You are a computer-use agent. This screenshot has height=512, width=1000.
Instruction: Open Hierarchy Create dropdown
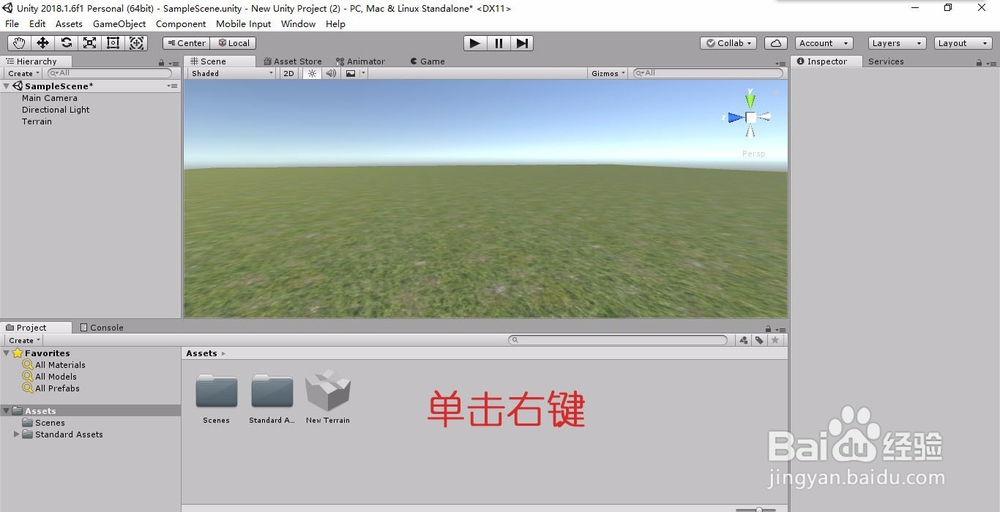coord(24,73)
